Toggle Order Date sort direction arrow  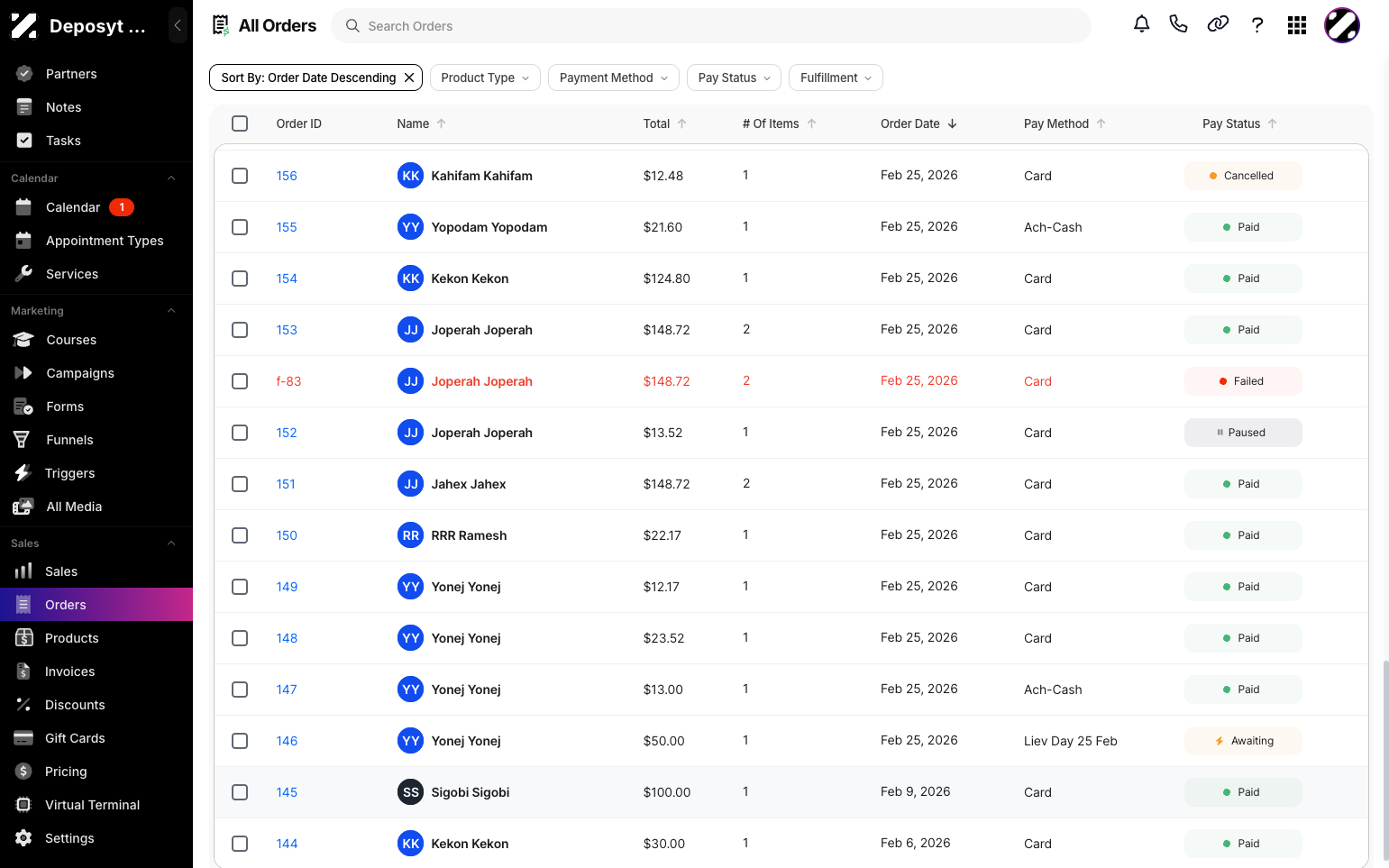[953, 123]
